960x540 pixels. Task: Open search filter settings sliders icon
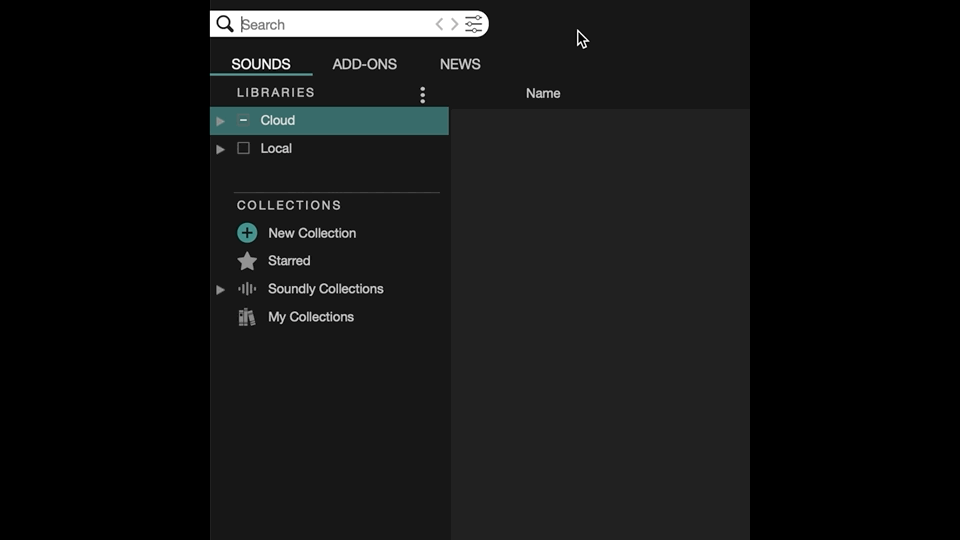point(473,24)
